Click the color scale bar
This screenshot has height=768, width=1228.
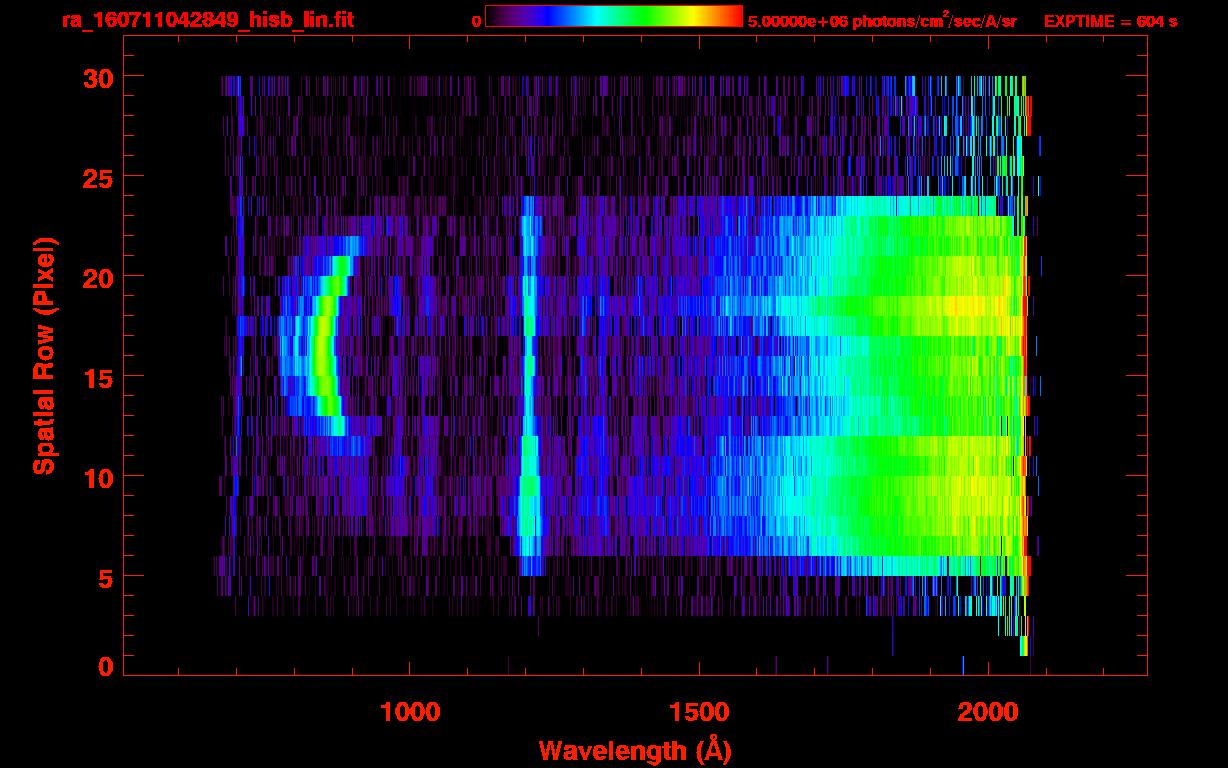point(614,17)
